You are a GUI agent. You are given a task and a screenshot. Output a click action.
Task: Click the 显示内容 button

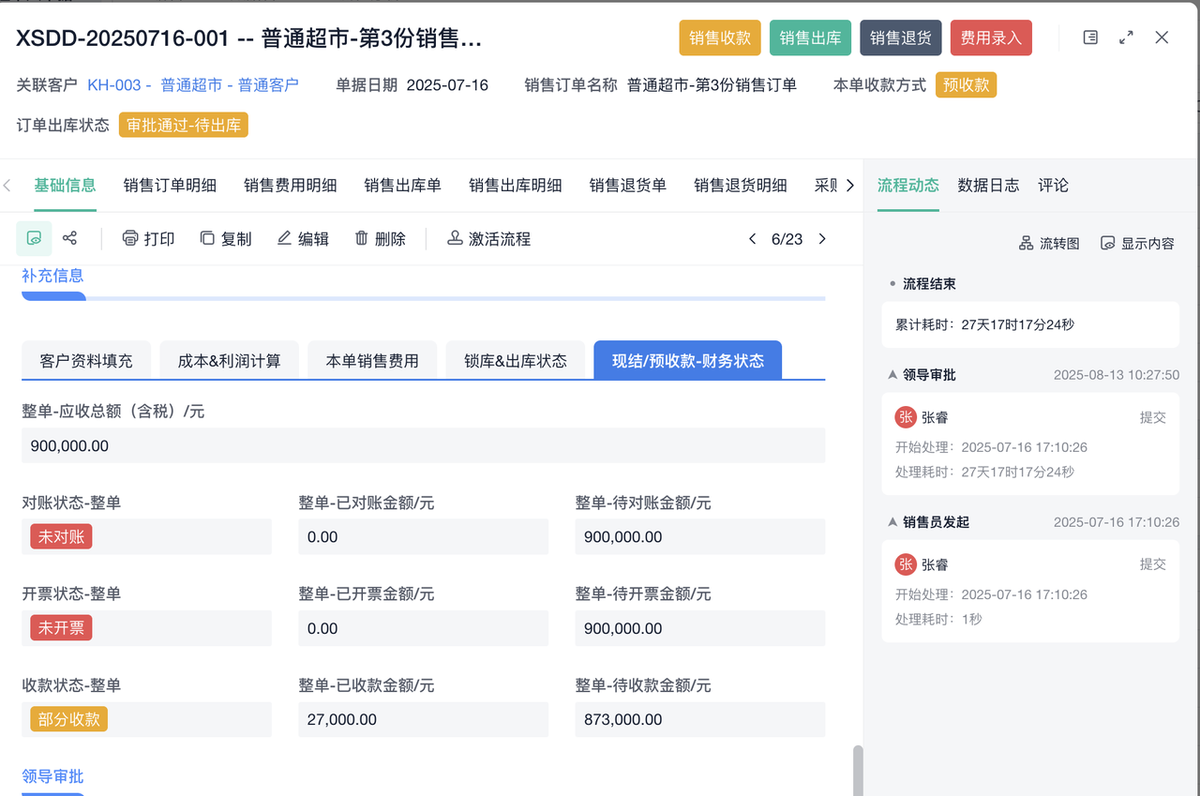tap(1137, 243)
